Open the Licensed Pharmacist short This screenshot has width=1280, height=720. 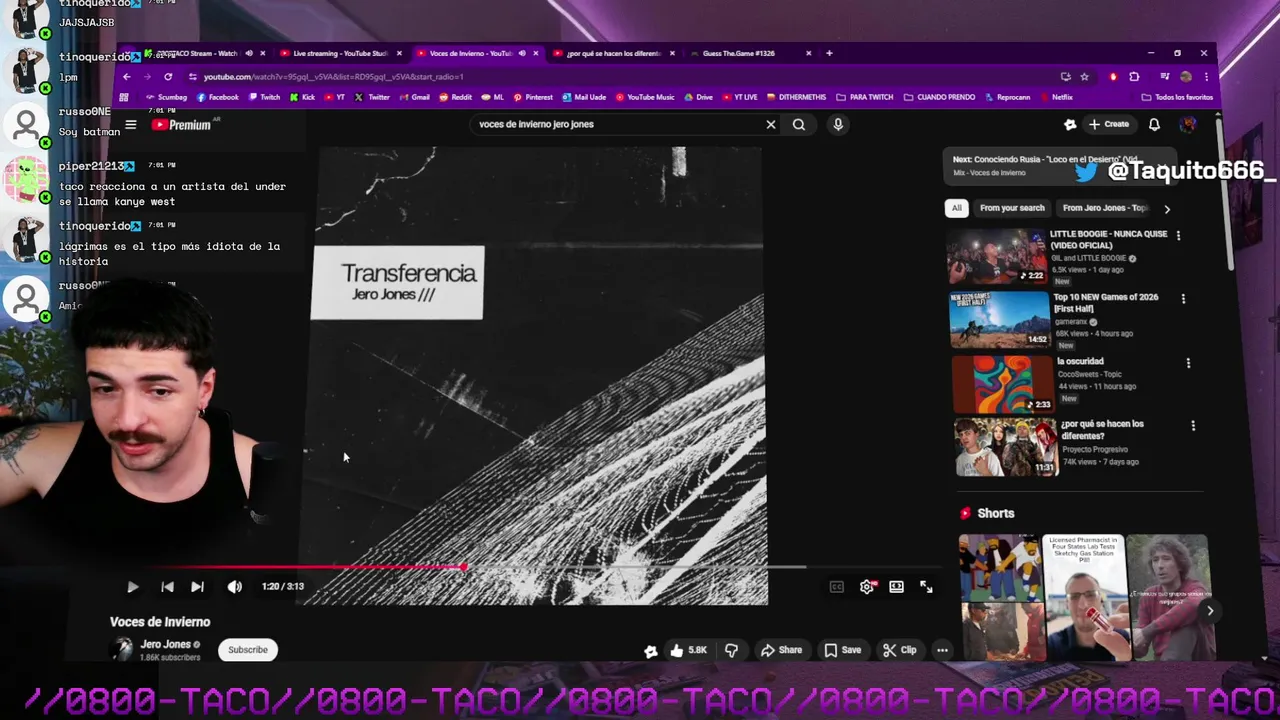1085,597
